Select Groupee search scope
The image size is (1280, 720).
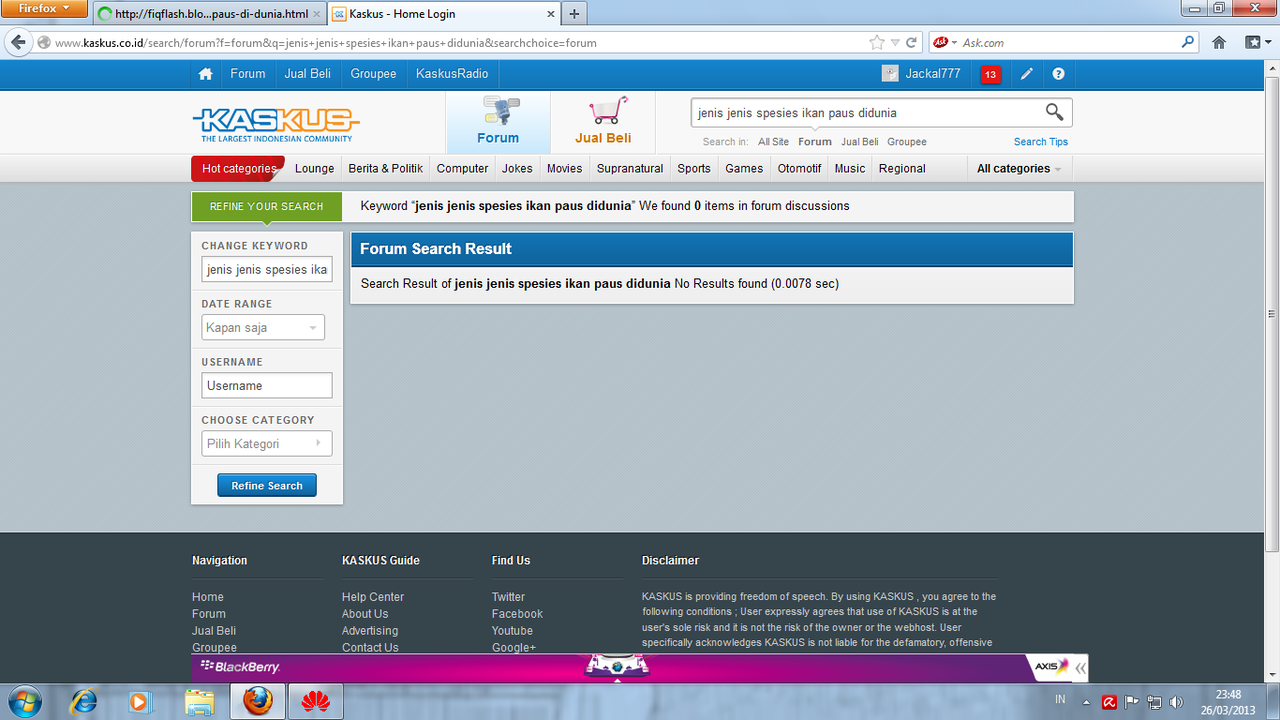pos(907,142)
